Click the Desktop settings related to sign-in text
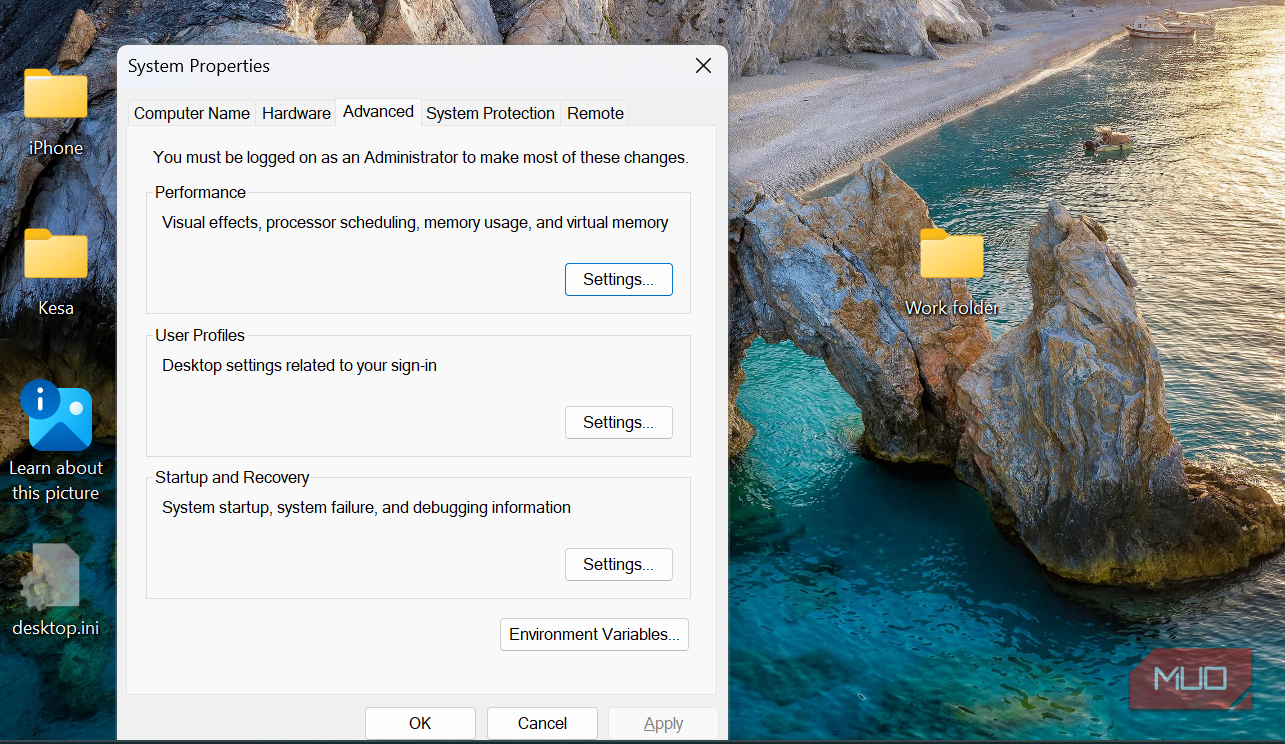This screenshot has width=1285, height=744. coord(300,366)
